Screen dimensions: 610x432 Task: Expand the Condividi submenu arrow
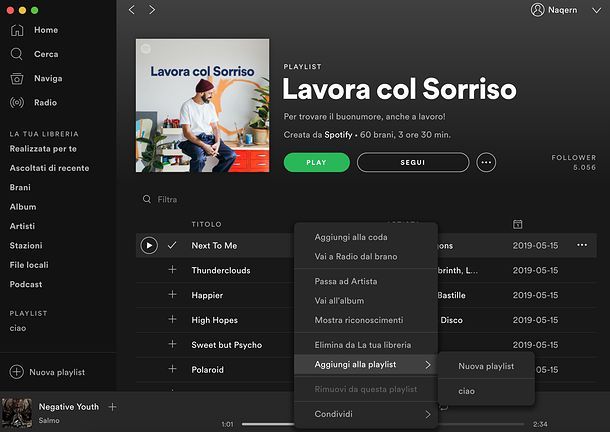pyautogui.click(x=428, y=414)
